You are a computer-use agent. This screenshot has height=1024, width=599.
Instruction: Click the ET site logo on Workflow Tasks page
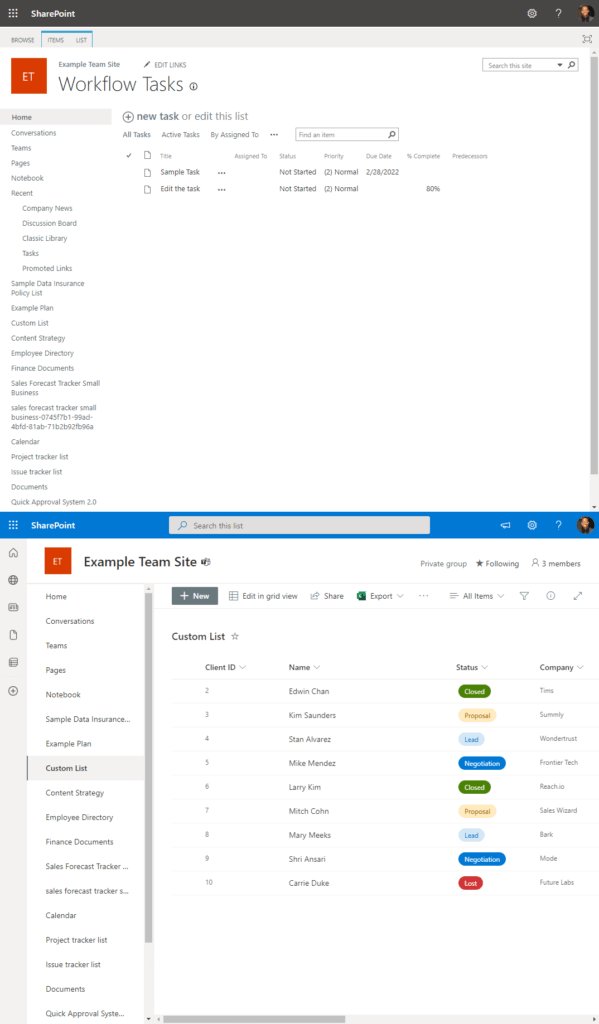tap(29, 76)
